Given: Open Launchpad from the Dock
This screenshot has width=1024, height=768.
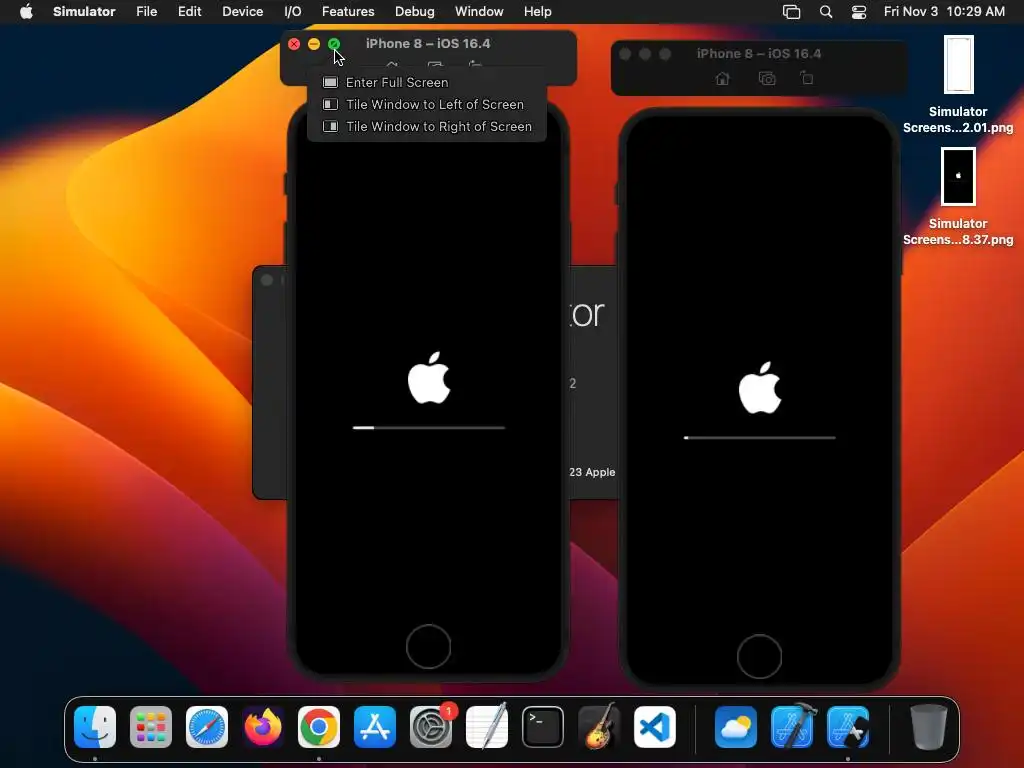Looking at the screenshot, I should pos(151,727).
